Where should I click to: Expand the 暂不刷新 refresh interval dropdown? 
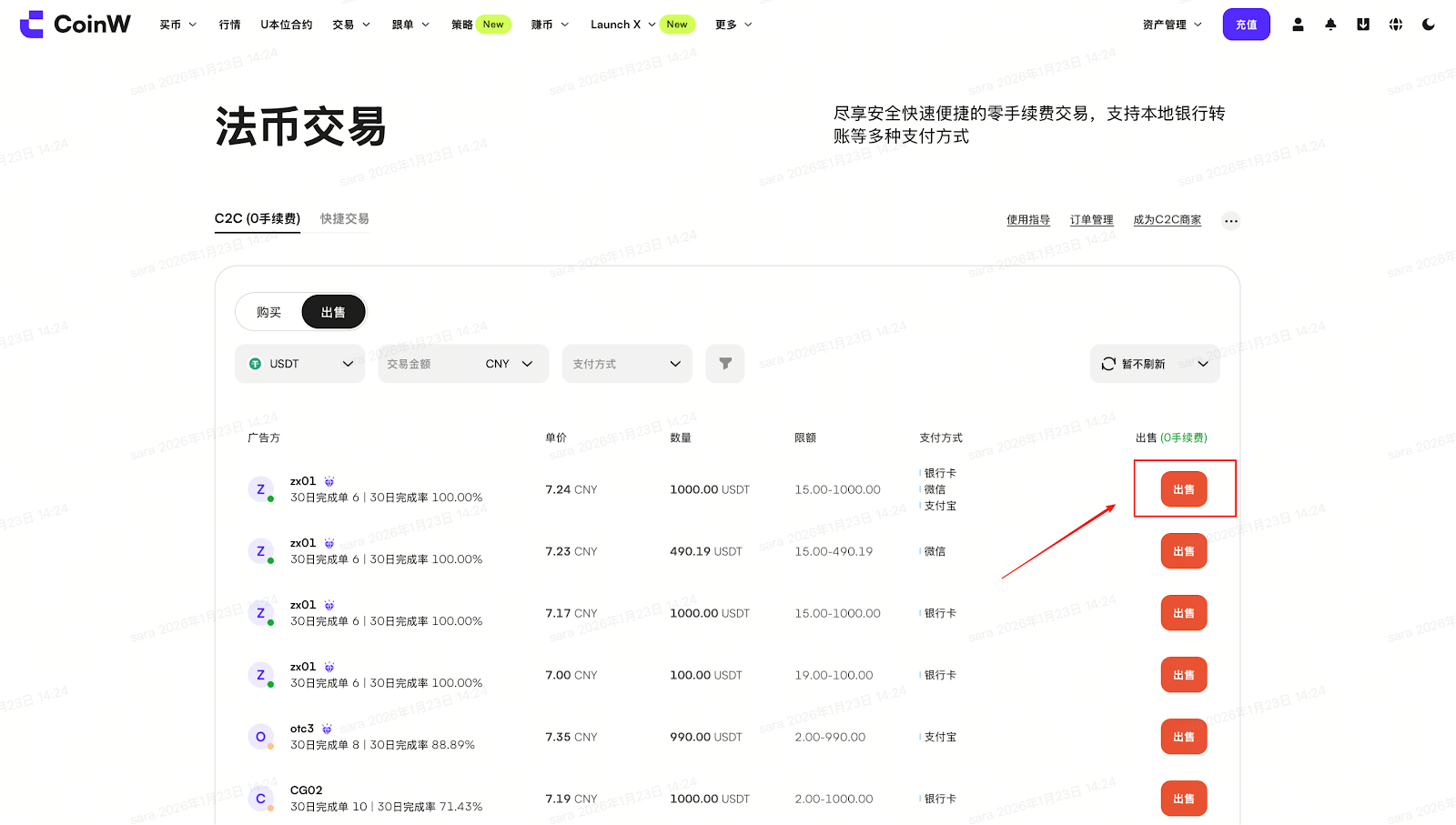[x=1154, y=364]
